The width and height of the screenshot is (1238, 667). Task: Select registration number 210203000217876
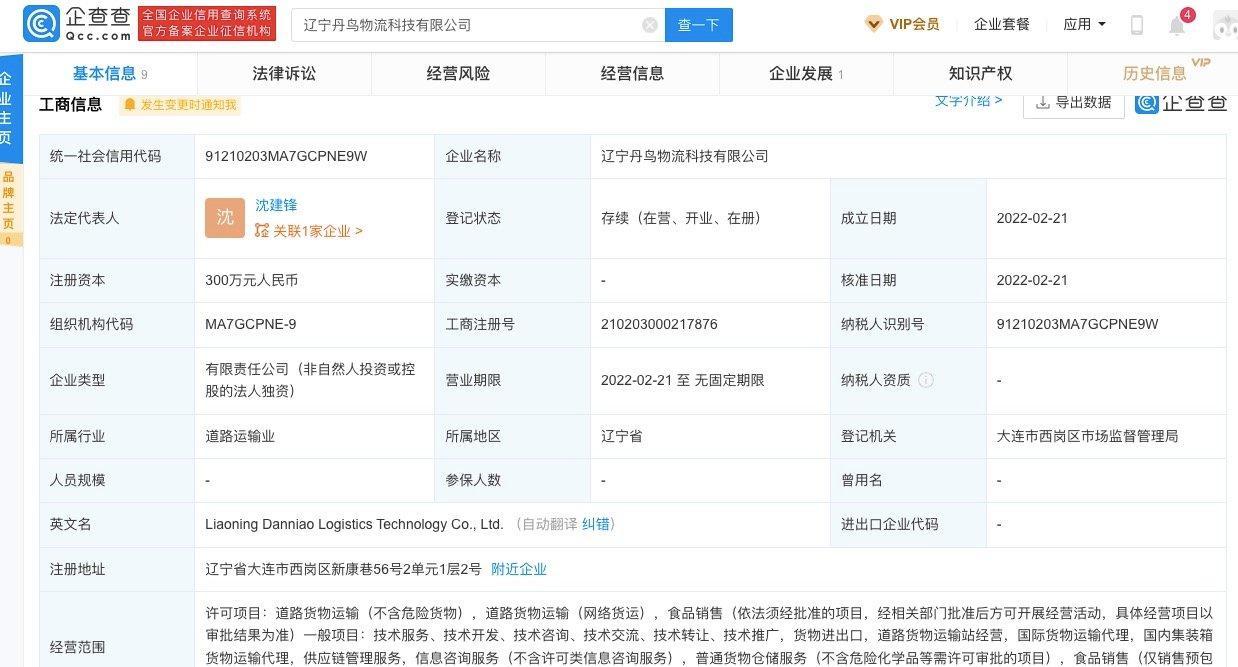tap(659, 324)
